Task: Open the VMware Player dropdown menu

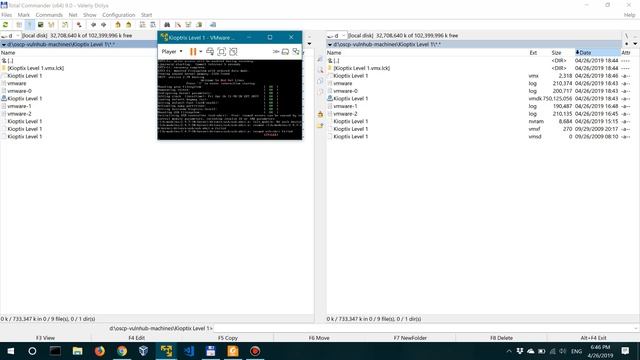Action: [172, 51]
